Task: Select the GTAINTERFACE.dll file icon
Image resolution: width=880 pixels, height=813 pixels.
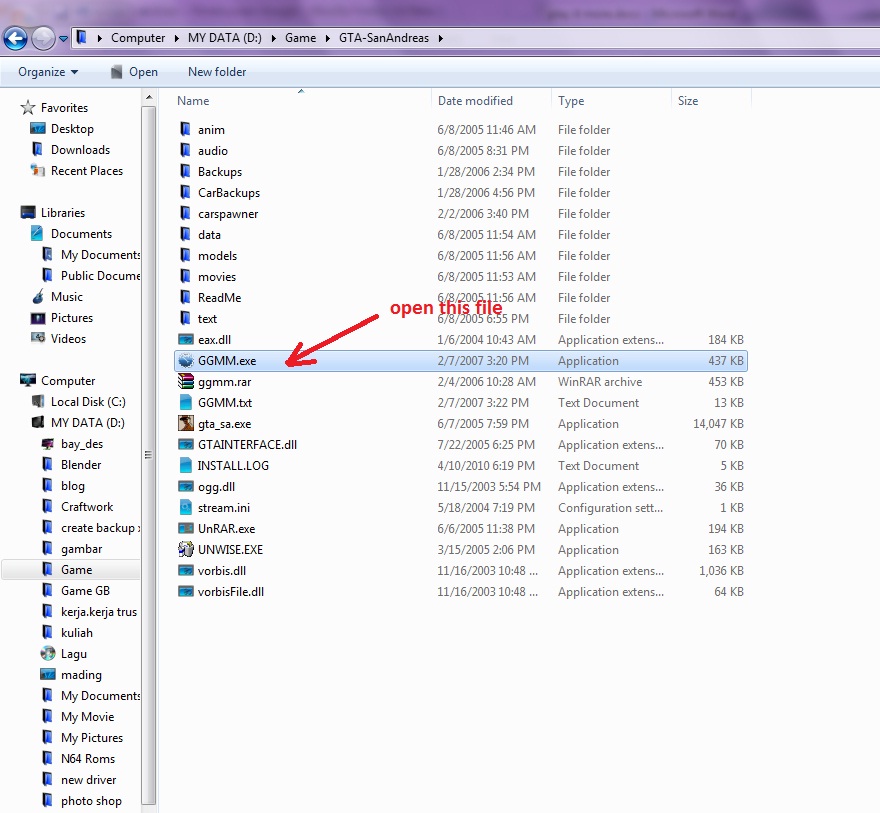Action: tap(186, 444)
